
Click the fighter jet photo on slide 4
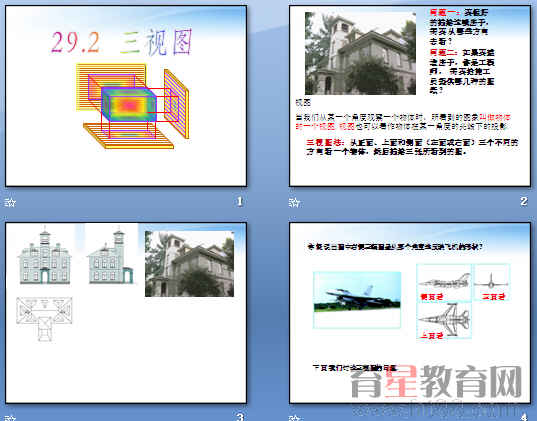click(357, 300)
